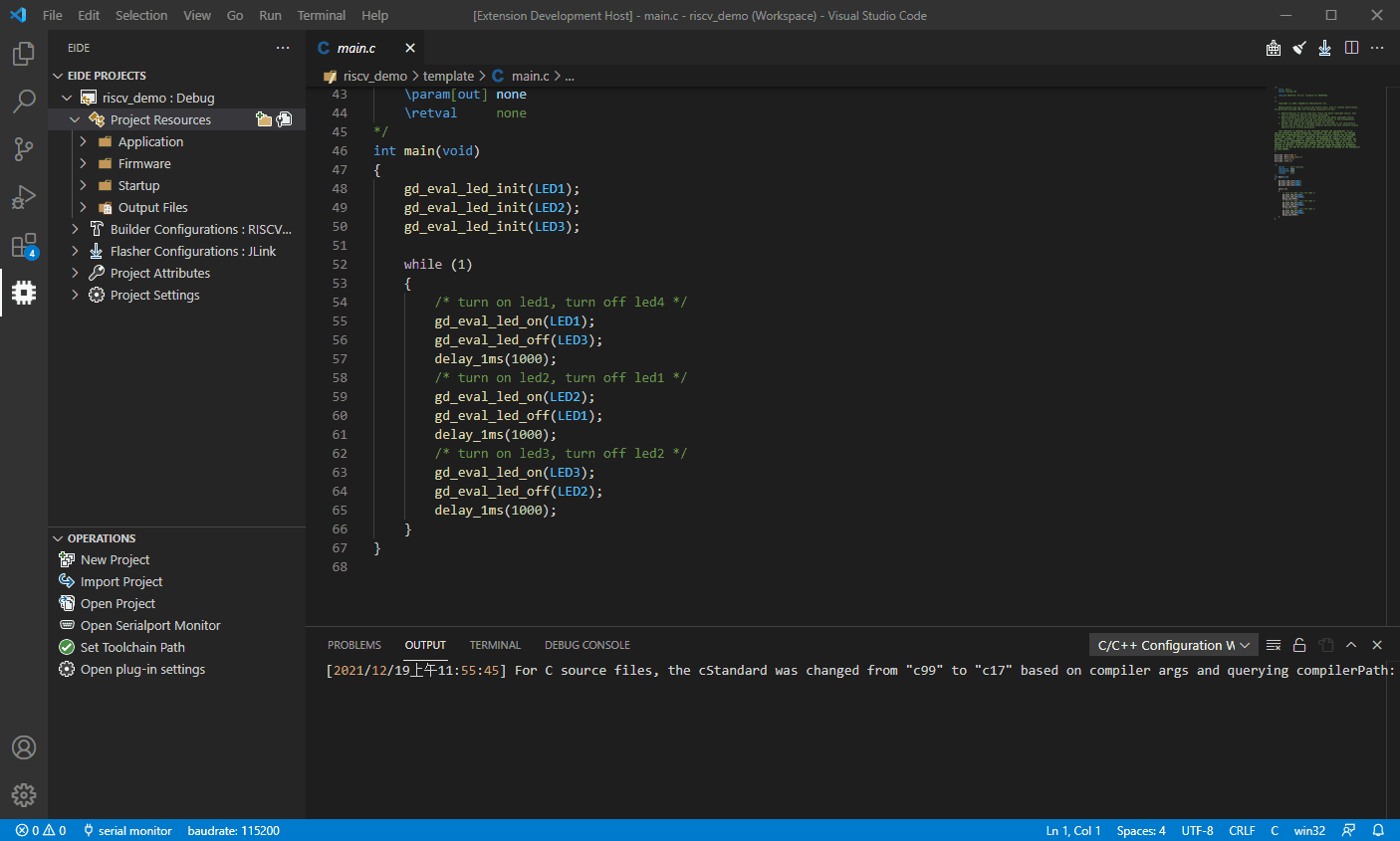1400x841 pixels.
Task: Click the Flash download icon in editor toolbar
Action: pyautogui.click(x=1324, y=48)
